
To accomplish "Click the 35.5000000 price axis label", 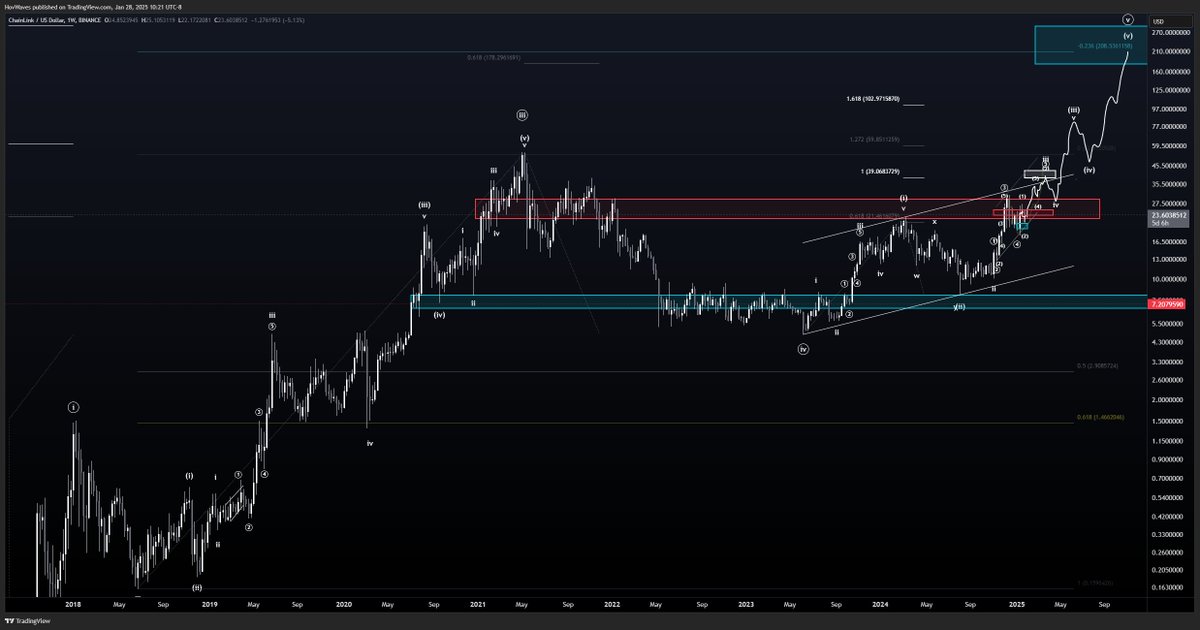I will pos(1170,184).
